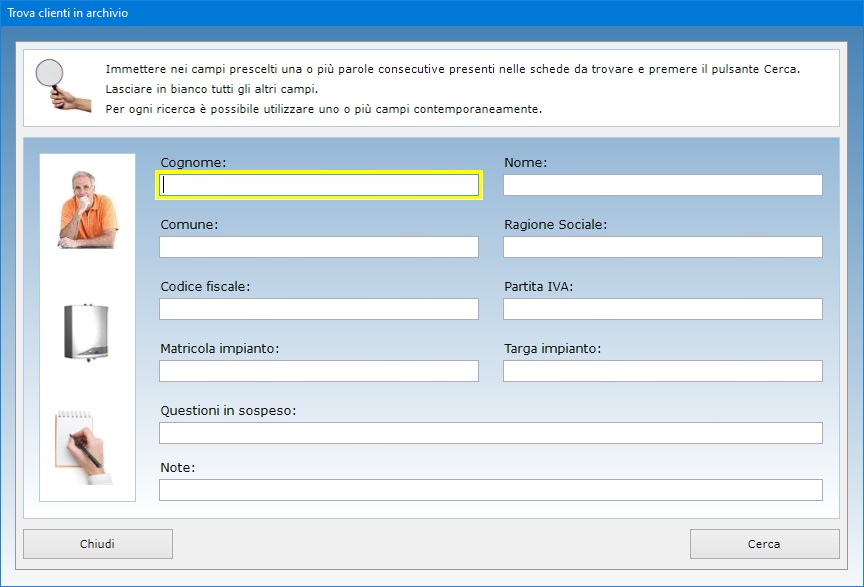Click the boiler appliance icon

tap(87, 332)
